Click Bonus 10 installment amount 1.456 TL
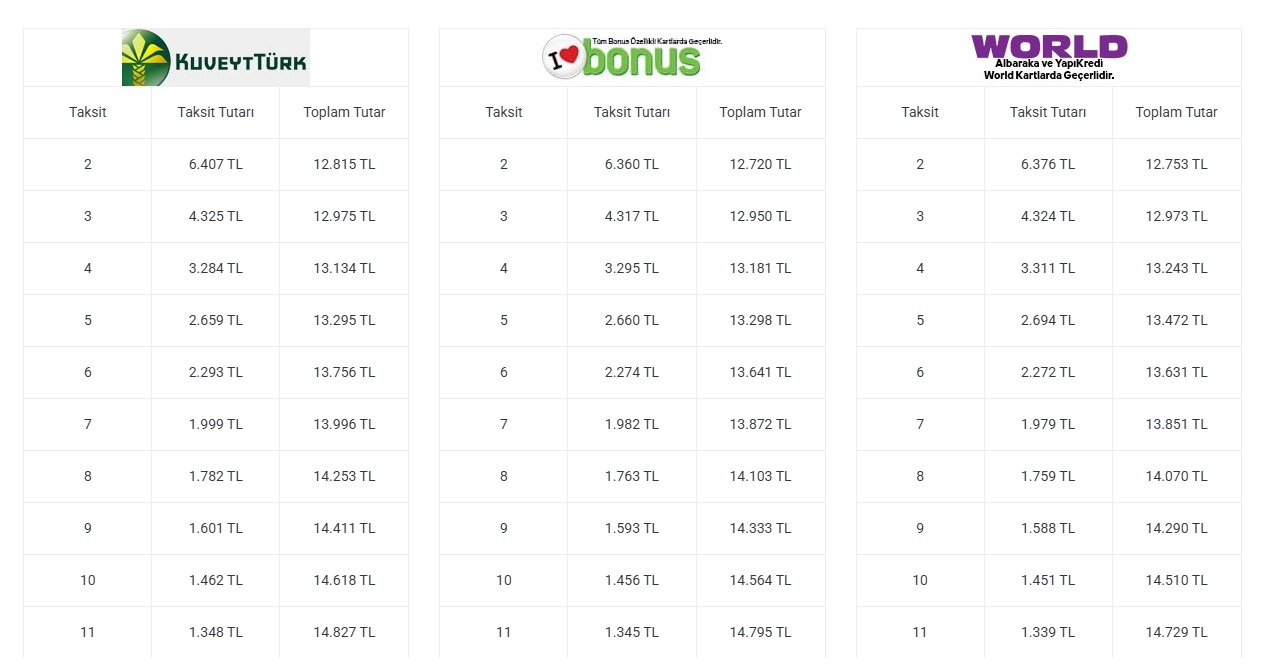The width and height of the screenshot is (1285, 667). coord(632,580)
